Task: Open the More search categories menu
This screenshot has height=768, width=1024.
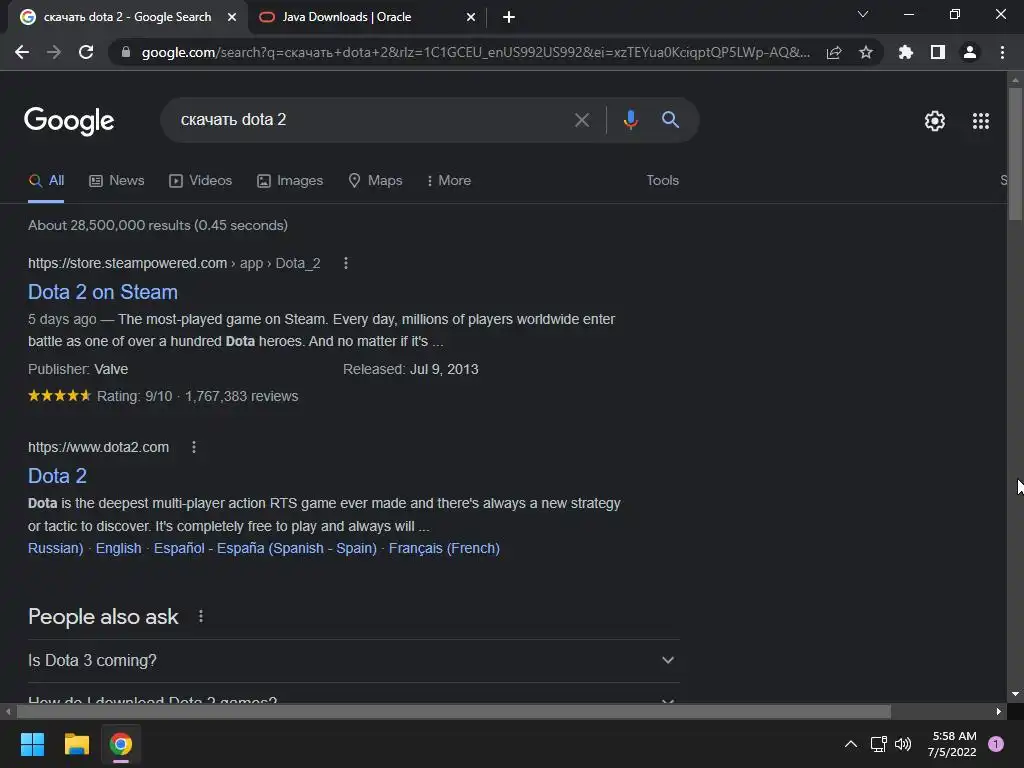Action: tap(449, 181)
